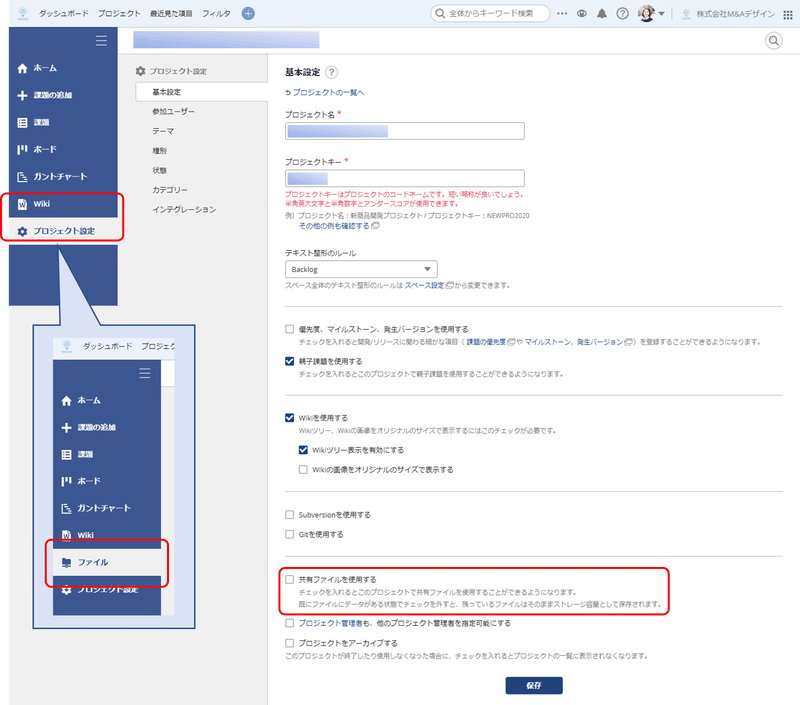Uncheck Wikiを使用する checkbox
800x705 pixels.
pyautogui.click(x=290, y=418)
